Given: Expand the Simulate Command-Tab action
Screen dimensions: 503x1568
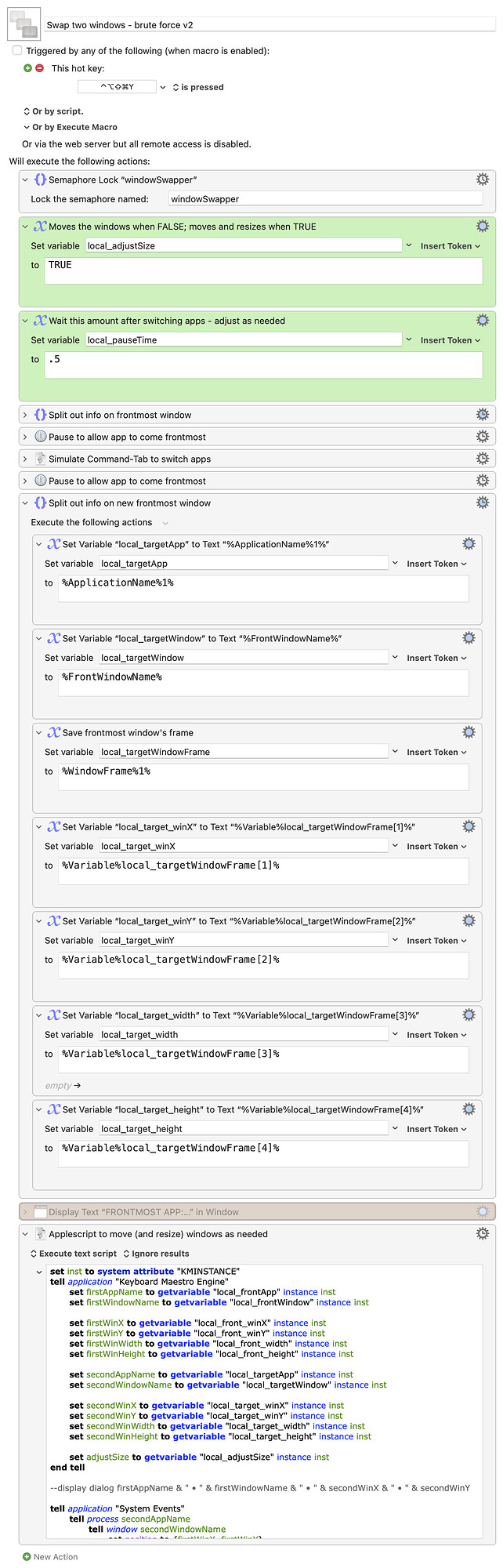Looking at the screenshot, I should pyautogui.click(x=25, y=459).
